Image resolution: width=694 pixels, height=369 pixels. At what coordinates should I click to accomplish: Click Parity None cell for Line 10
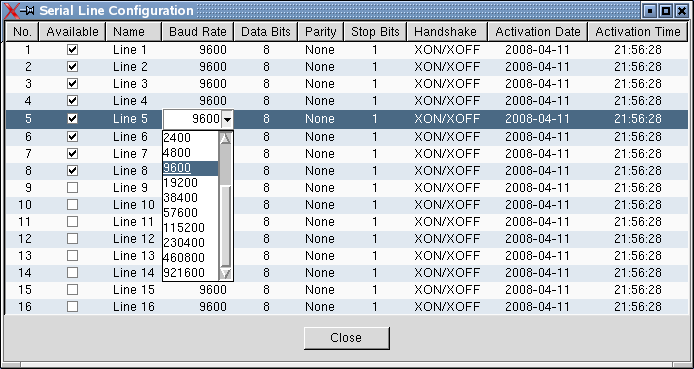321,204
